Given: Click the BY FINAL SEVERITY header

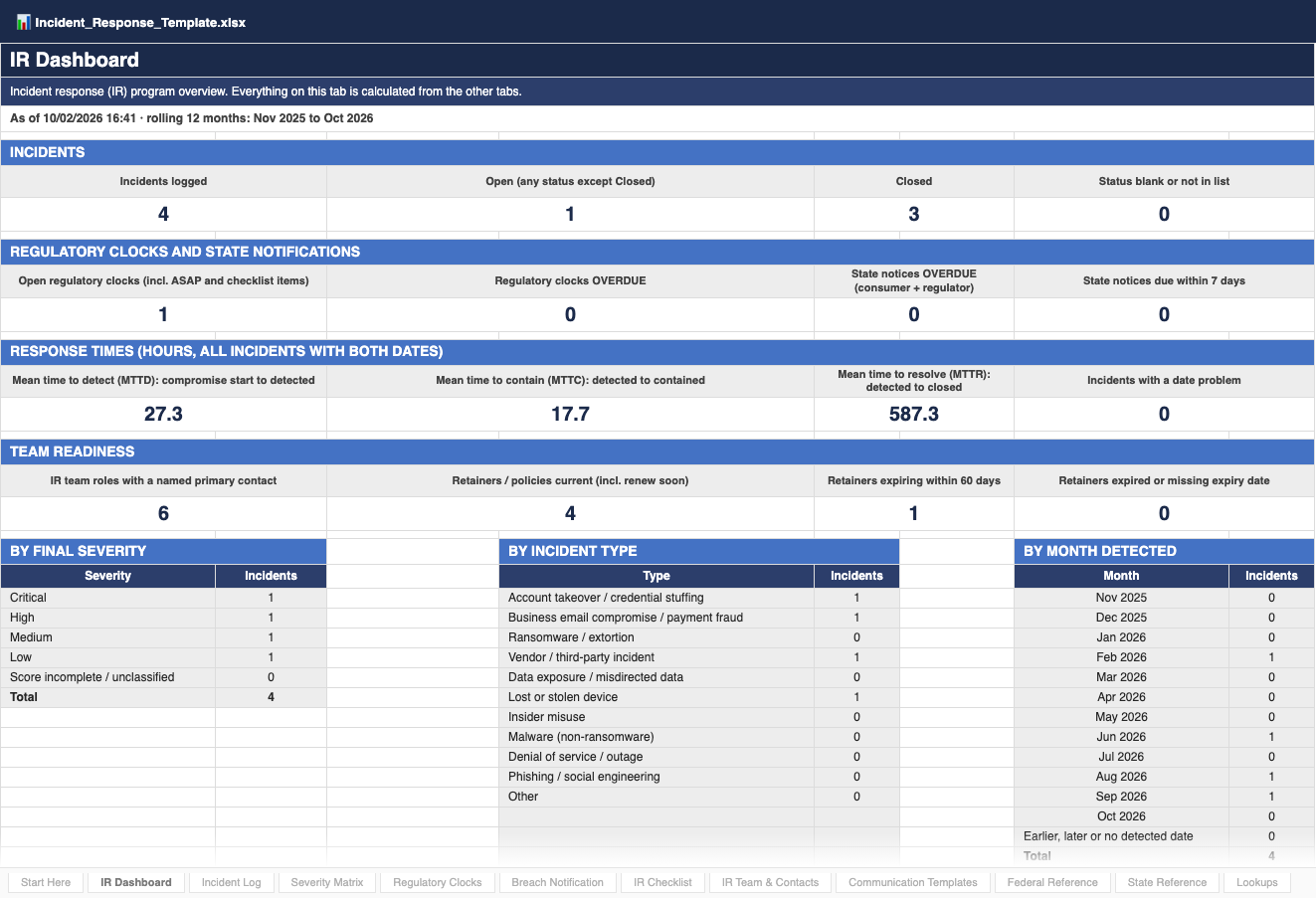Looking at the screenshot, I should (163, 551).
